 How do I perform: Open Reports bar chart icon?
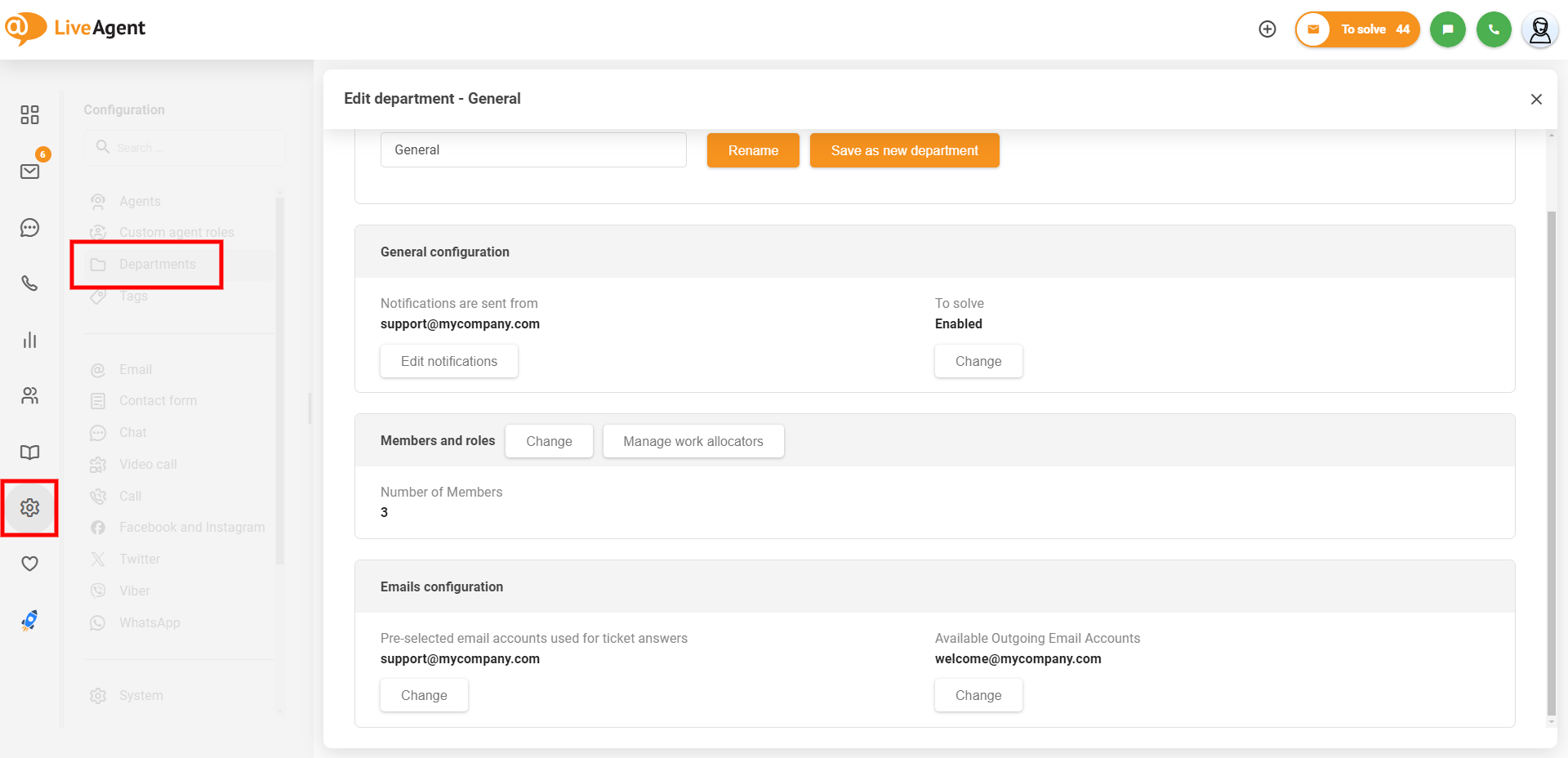point(29,340)
